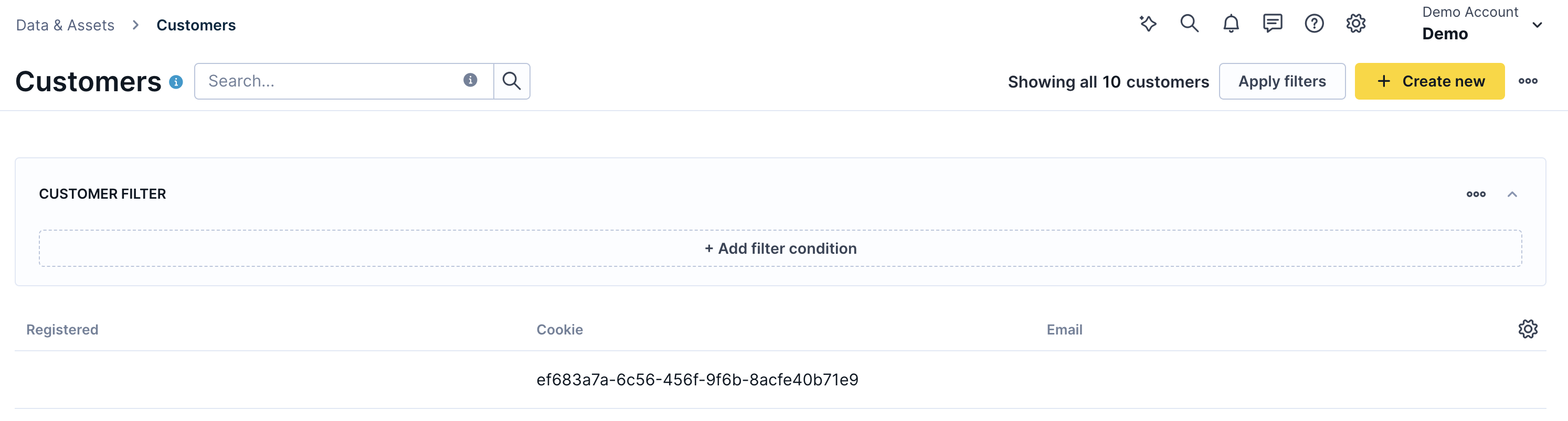The height and width of the screenshot is (421, 1568).
Task: Click the search magnifier beside the search box
Action: click(x=512, y=80)
